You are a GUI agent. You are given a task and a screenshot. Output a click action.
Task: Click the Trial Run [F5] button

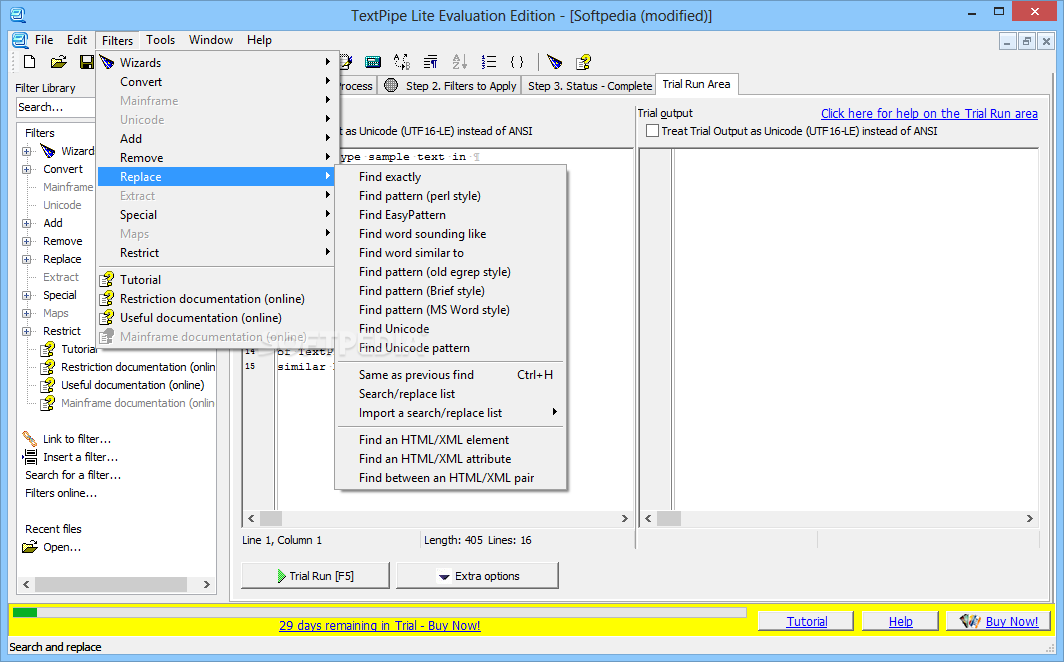tap(316, 576)
